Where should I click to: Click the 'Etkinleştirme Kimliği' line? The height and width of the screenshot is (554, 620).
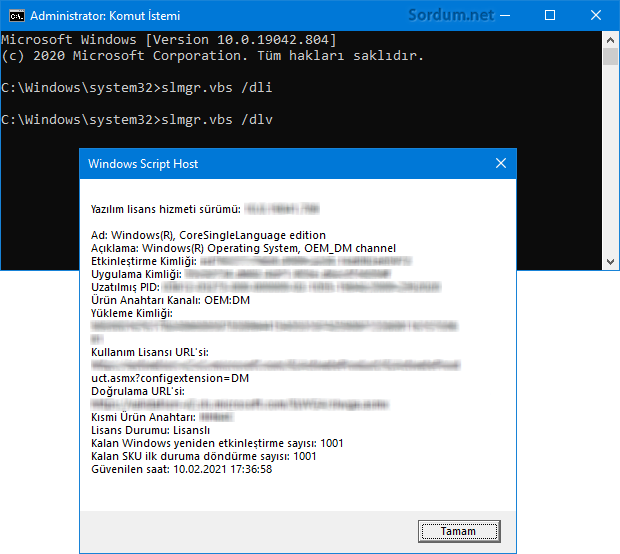click(251, 261)
